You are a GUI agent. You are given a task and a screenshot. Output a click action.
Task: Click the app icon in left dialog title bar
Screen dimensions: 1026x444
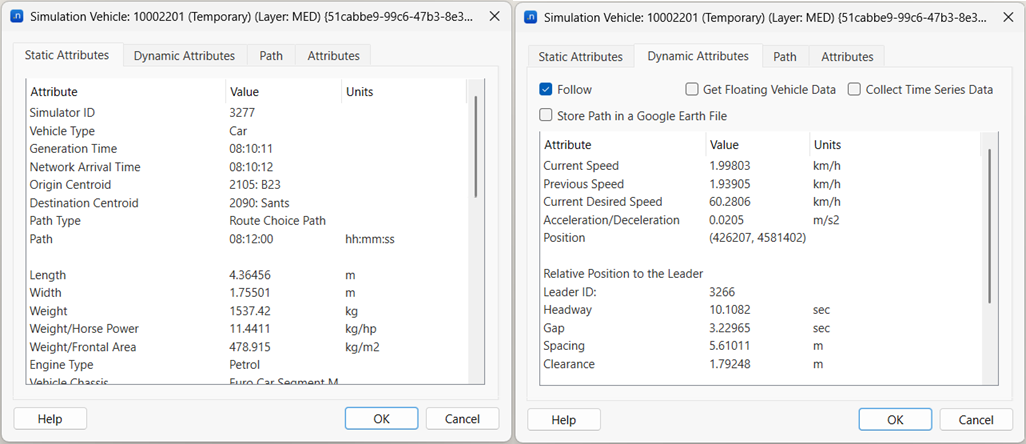(17, 17)
